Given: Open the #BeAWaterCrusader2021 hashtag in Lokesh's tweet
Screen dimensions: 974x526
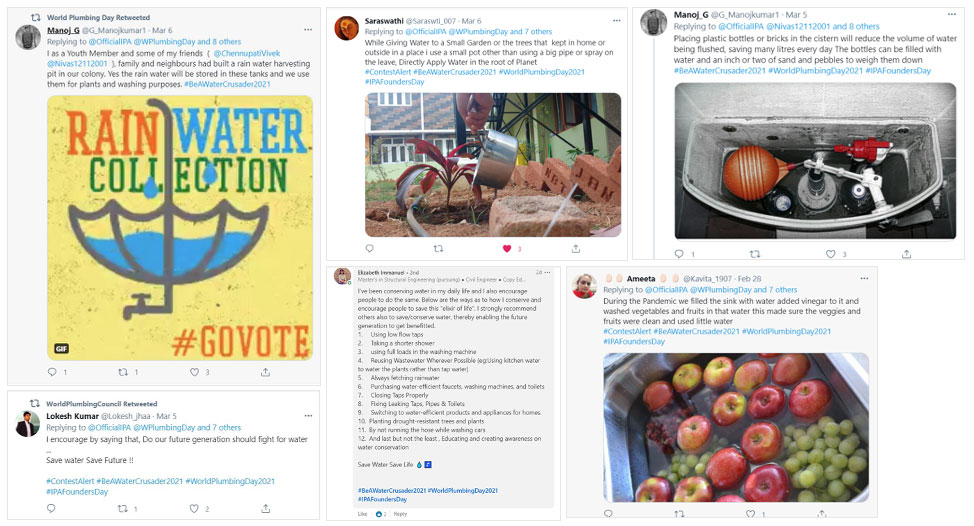Looking at the screenshot, I should (140, 481).
